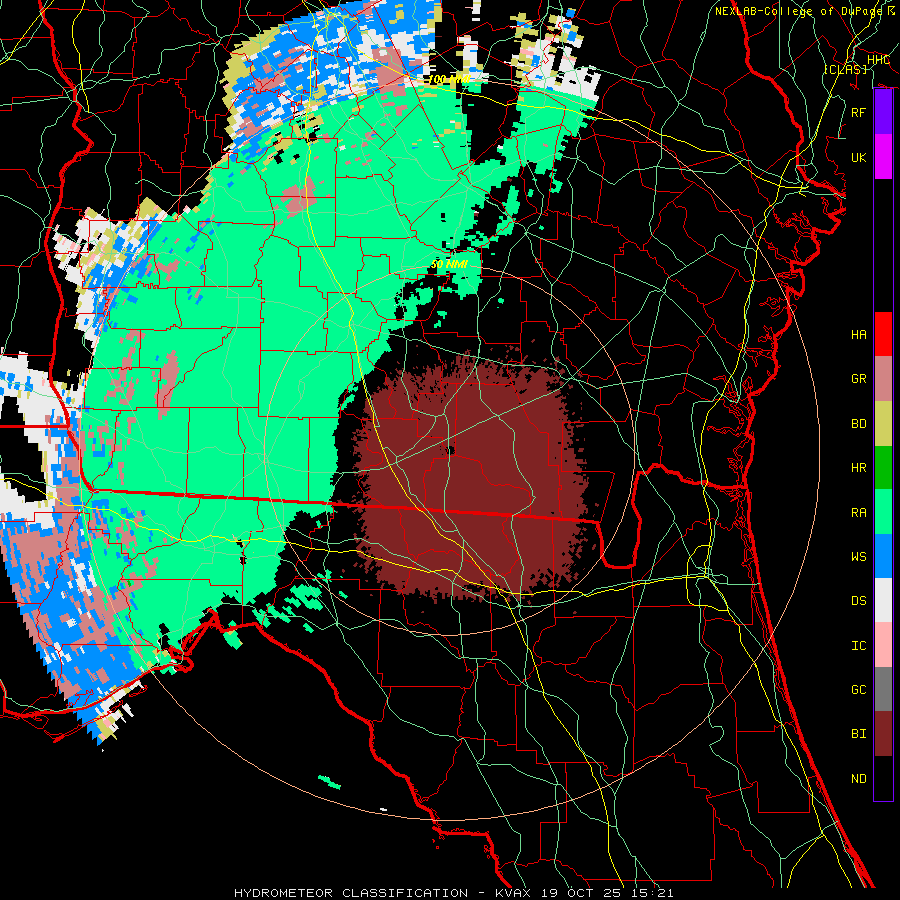Click the BI brown legend swatch
Image resolution: width=900 pixels, height=900 pixels.
click(x=883, y=734)
